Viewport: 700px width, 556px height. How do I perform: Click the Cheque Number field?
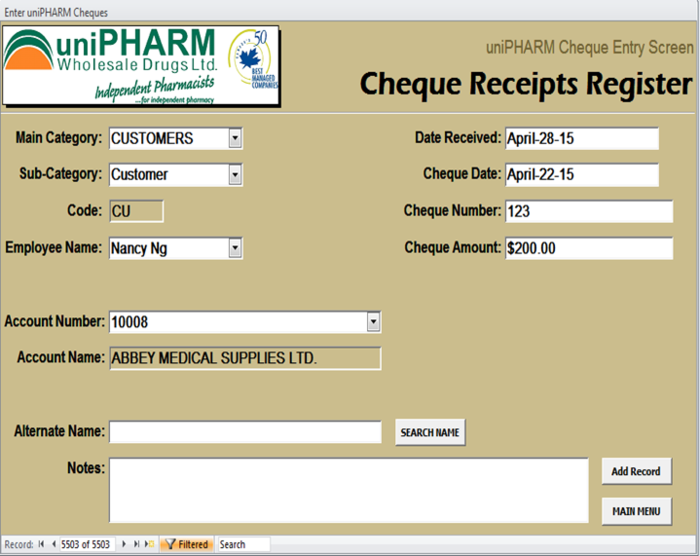(589, 211)
